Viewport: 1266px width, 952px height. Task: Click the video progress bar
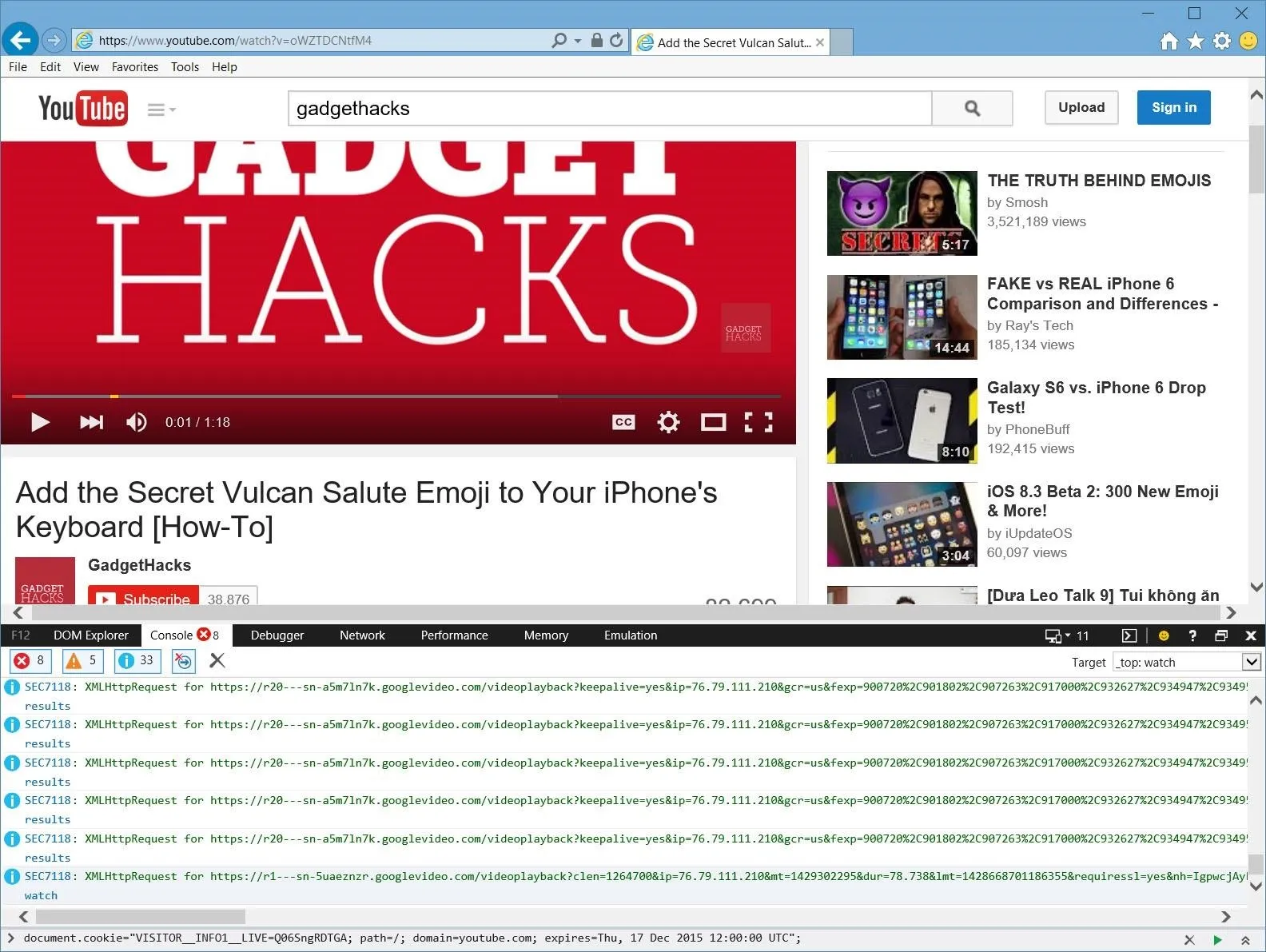pyautogui.click(x=396, y=396)
